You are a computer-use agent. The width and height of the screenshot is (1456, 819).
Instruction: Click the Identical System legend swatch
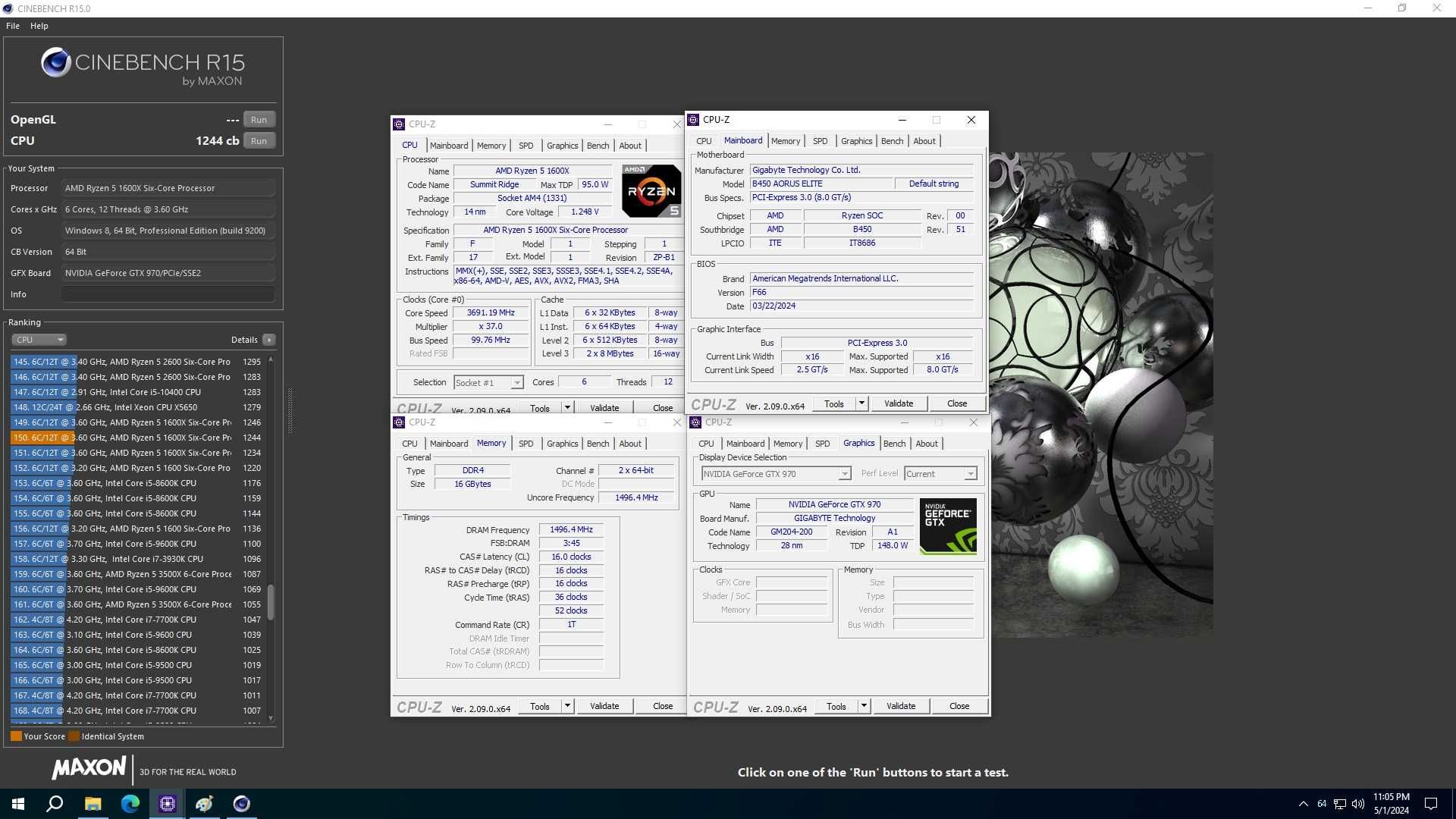74,736
